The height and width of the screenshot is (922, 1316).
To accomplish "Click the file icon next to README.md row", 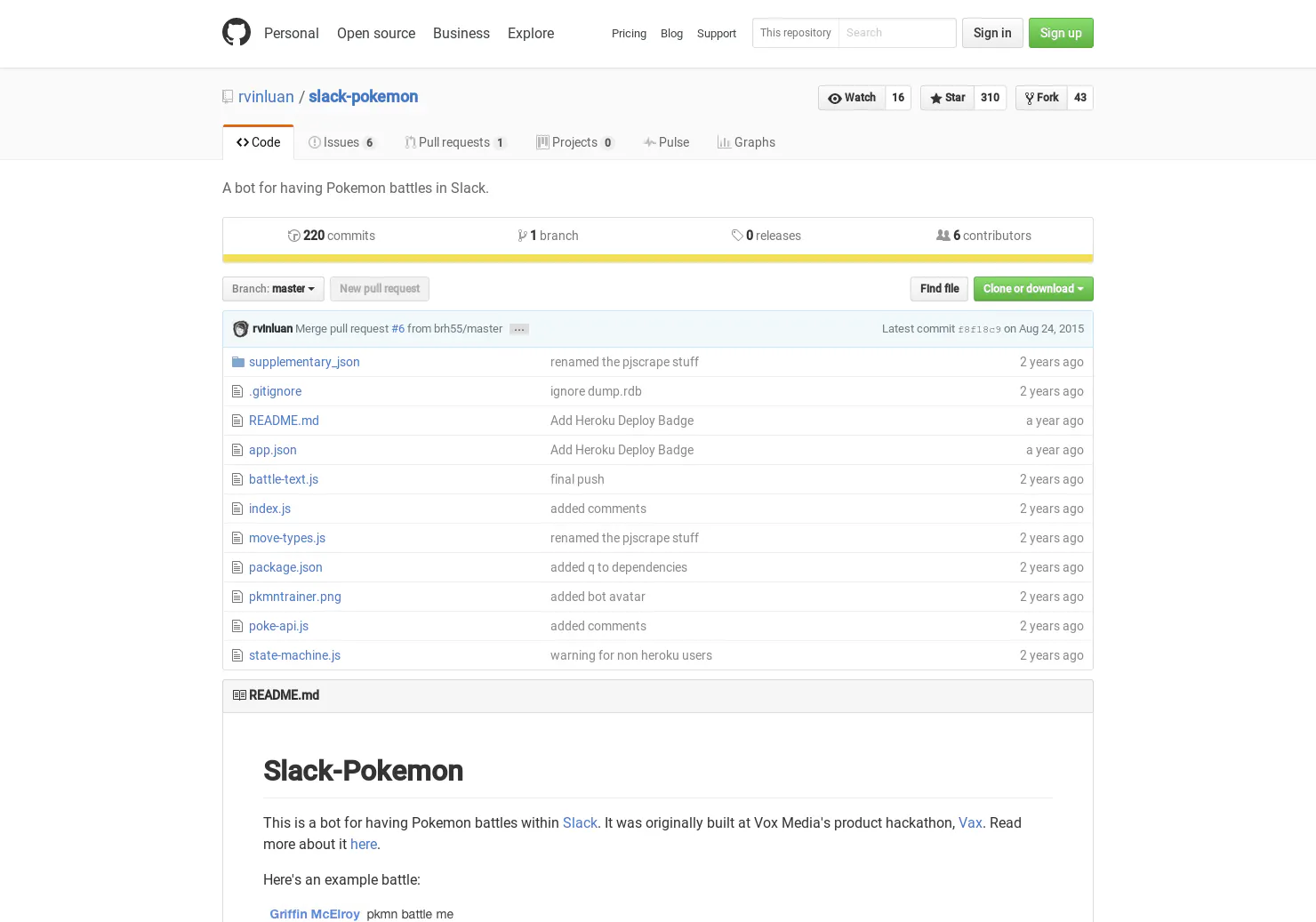I will pos(237,421).
